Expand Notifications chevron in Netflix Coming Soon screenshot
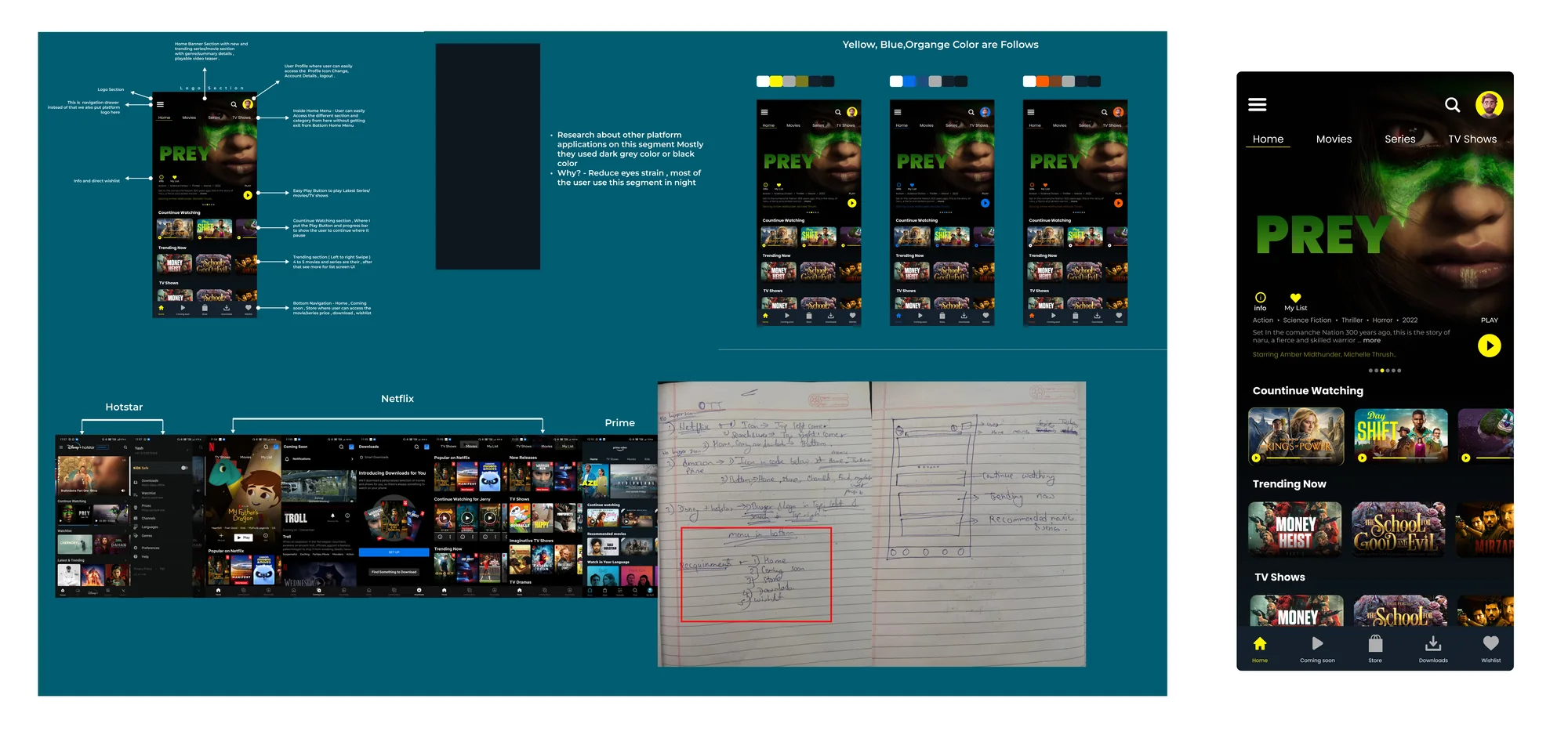Screen dimensions: 1568x742 point(354,458)
